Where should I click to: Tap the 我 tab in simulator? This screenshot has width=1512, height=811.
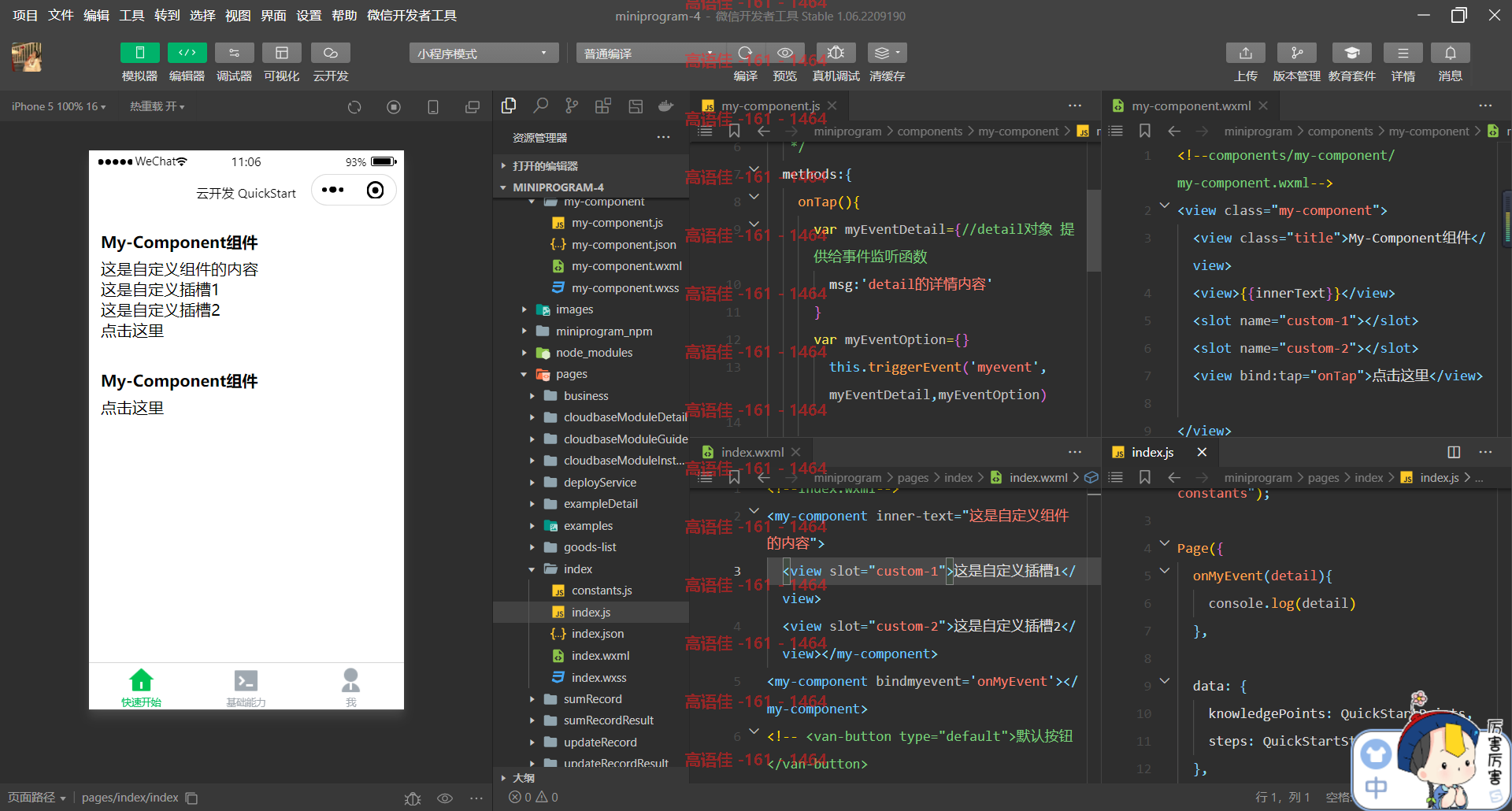(350, 687)
